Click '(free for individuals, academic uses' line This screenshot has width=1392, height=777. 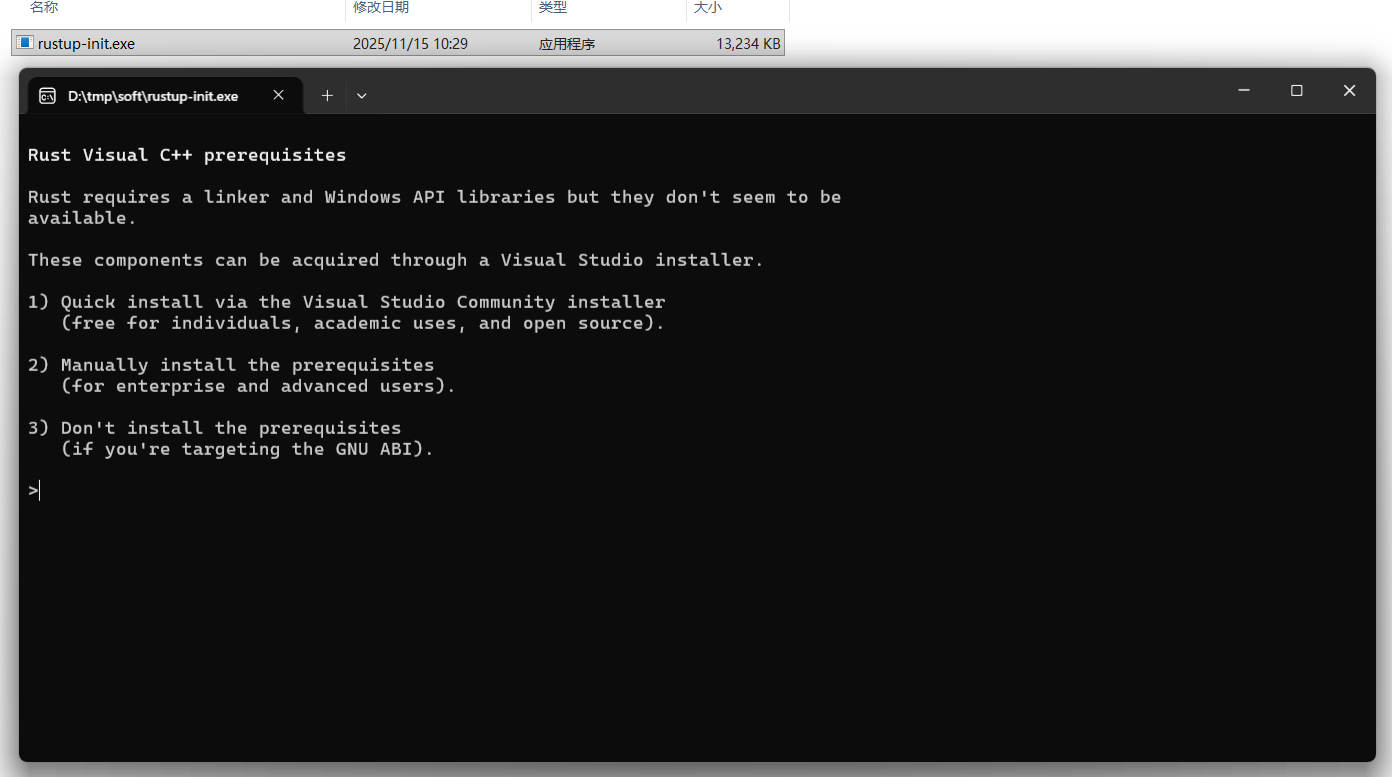pos(362,323)
